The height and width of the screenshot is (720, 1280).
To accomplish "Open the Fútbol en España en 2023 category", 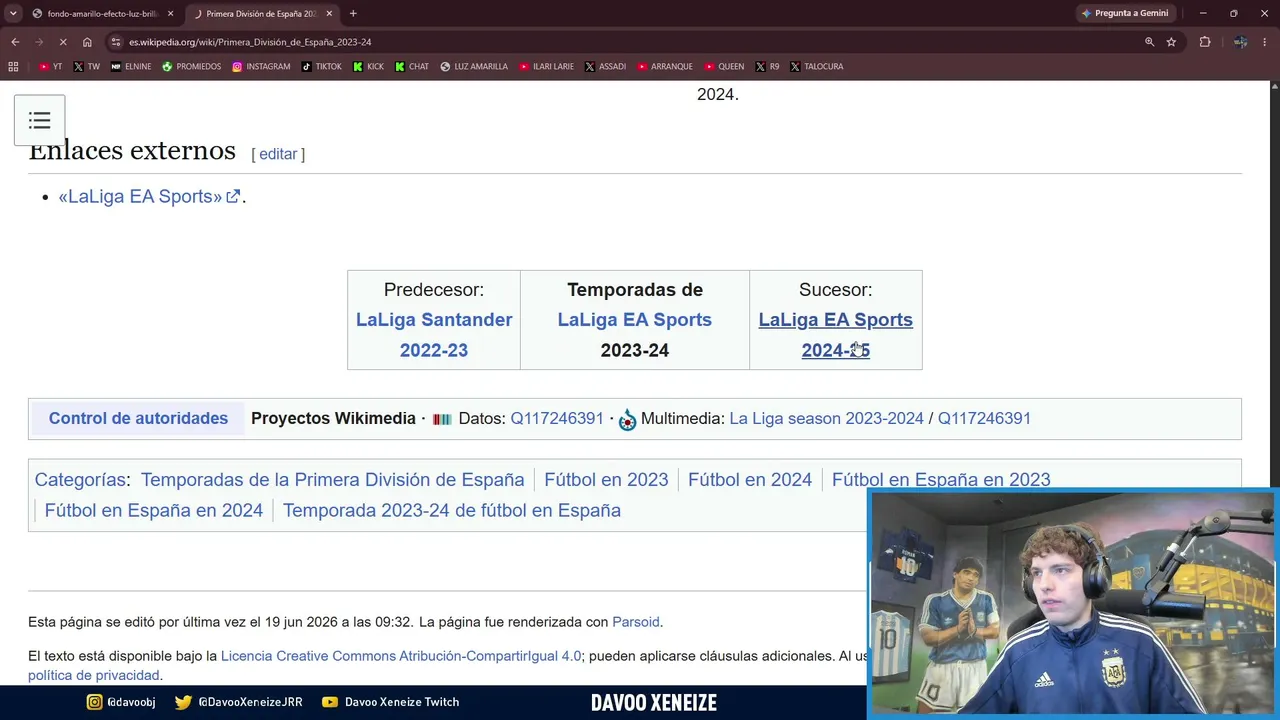I will (941, 480).
